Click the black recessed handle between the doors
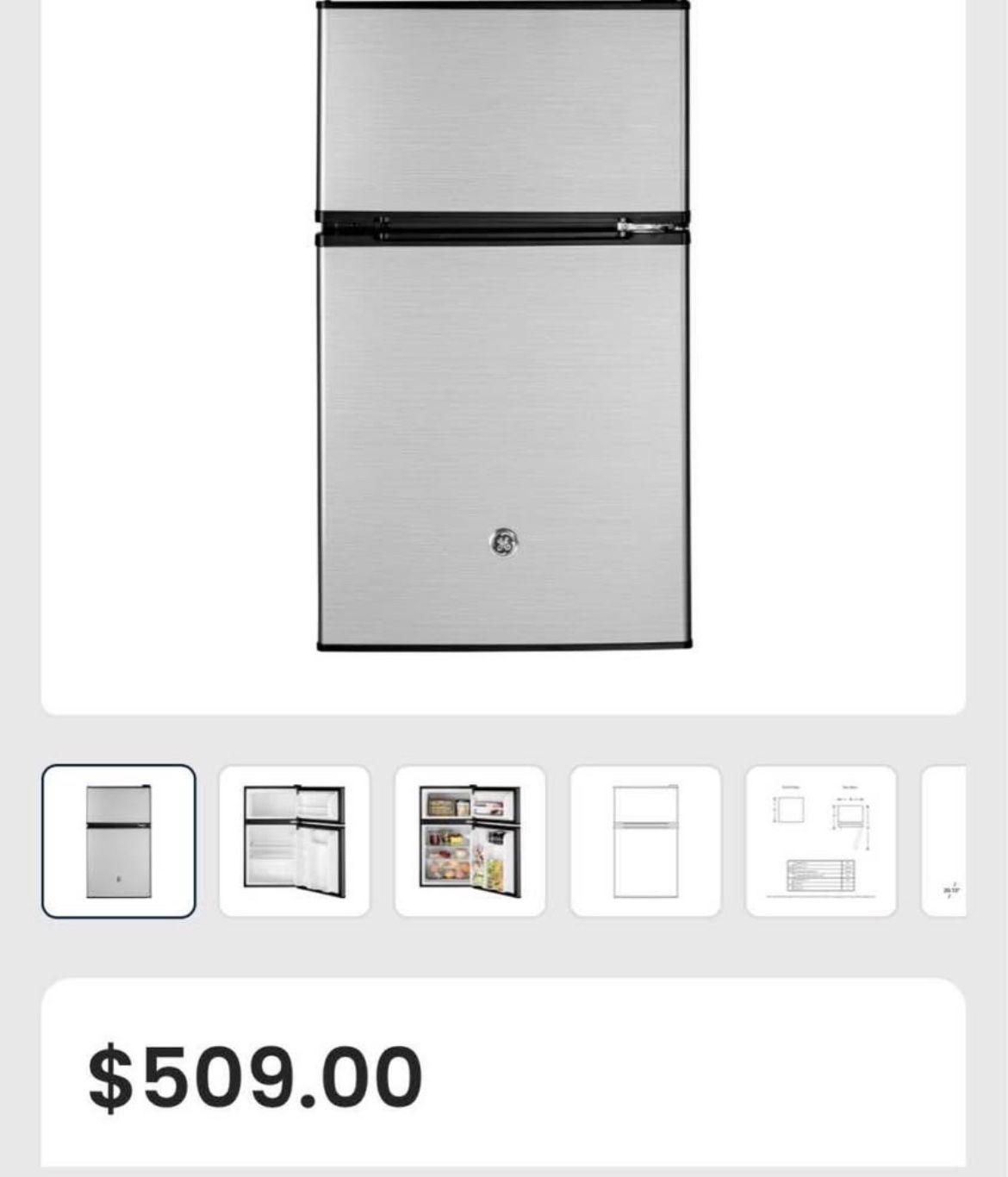 point(503,227)
